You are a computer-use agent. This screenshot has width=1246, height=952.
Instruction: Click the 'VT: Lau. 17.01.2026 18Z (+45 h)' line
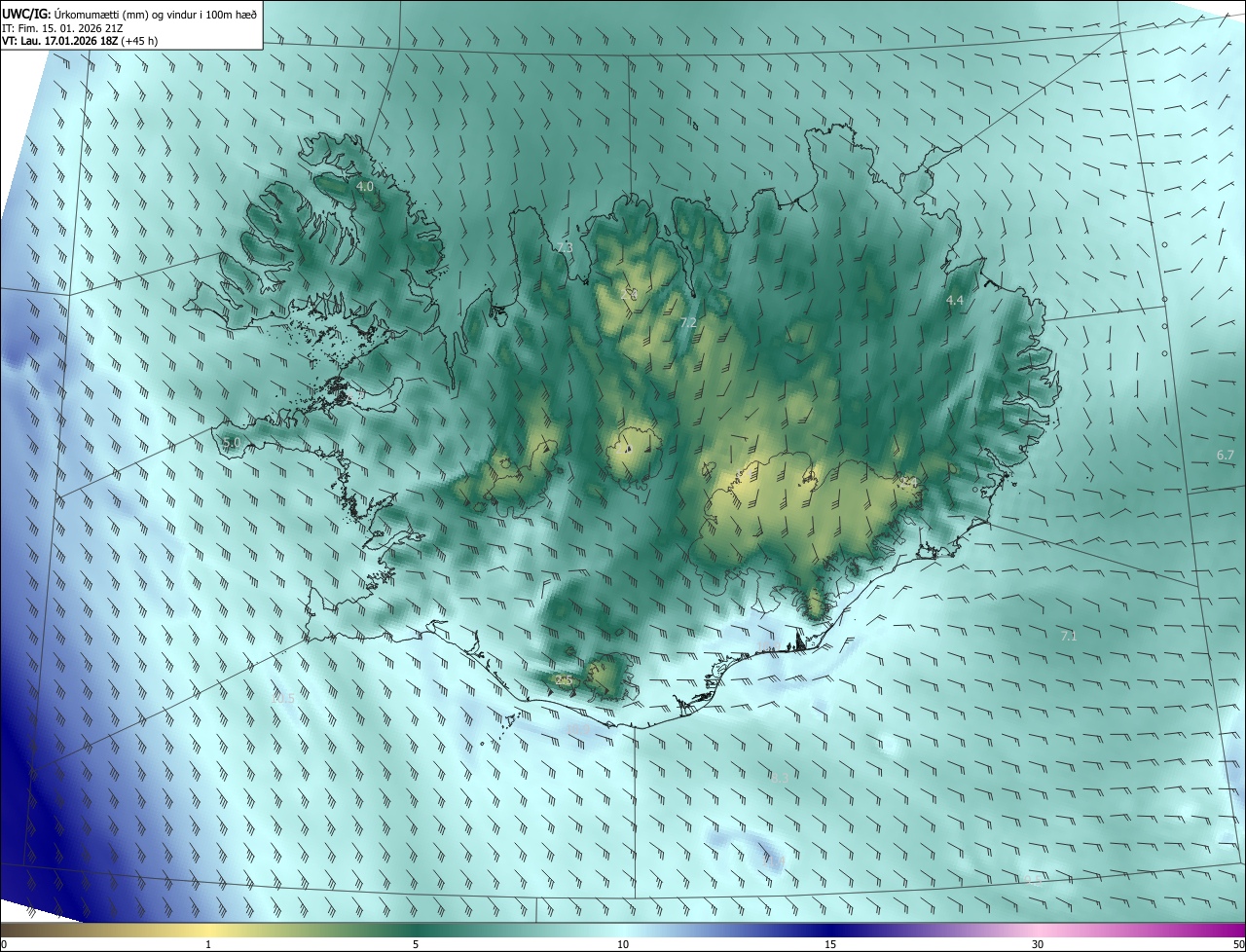[x=78, y=41]
